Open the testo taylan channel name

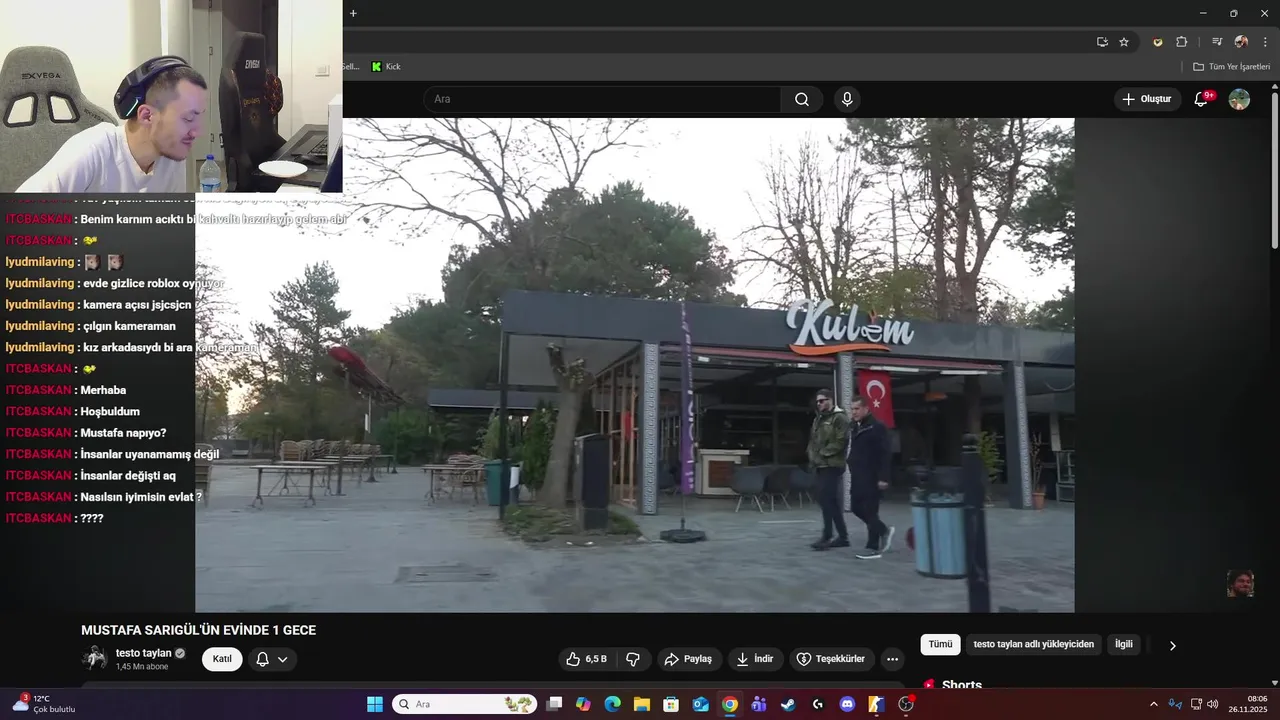[x=144, y=653]
